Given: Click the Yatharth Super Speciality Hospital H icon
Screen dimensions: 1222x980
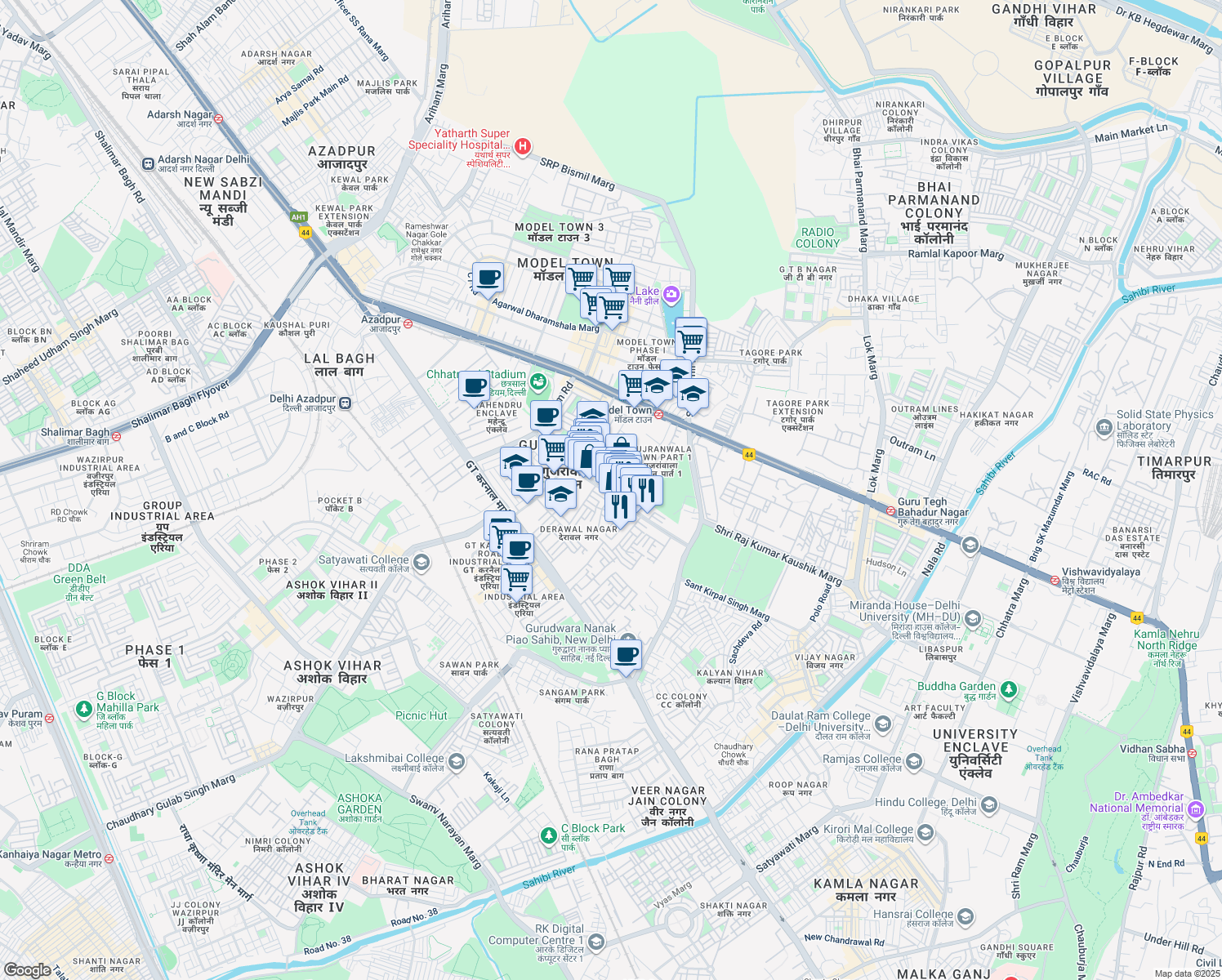Looking at the screenshot, I should click(x=523, y=147).
